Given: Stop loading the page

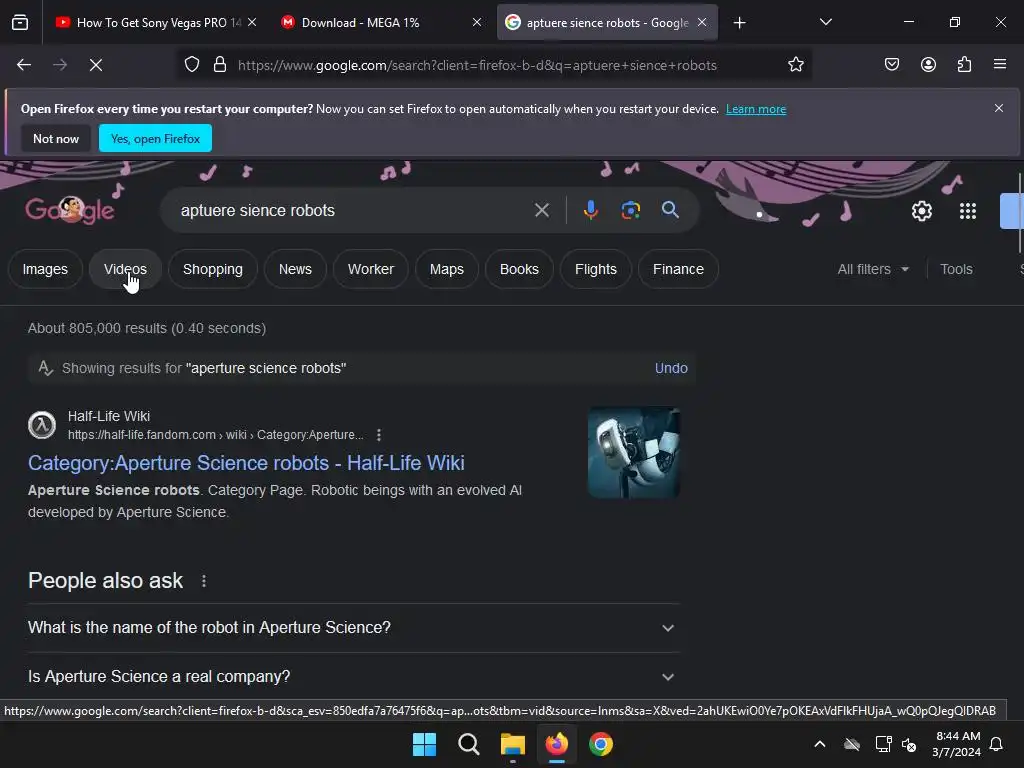Looking at the screenshot, I should point(96,65).
